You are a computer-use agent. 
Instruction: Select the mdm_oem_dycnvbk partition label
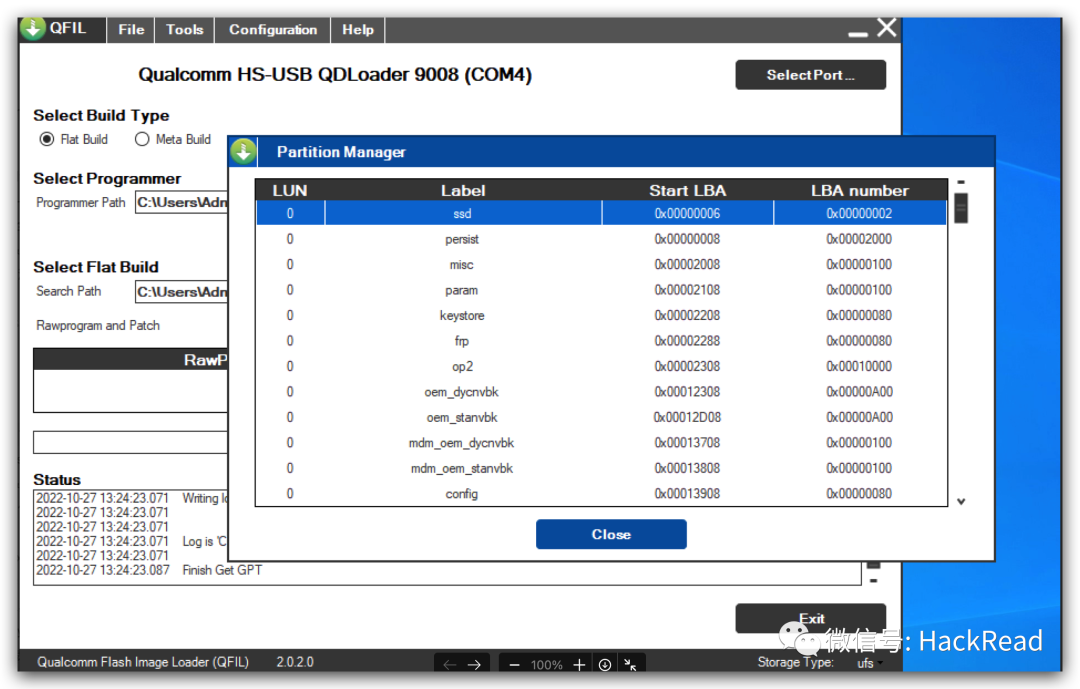(461, 443)
